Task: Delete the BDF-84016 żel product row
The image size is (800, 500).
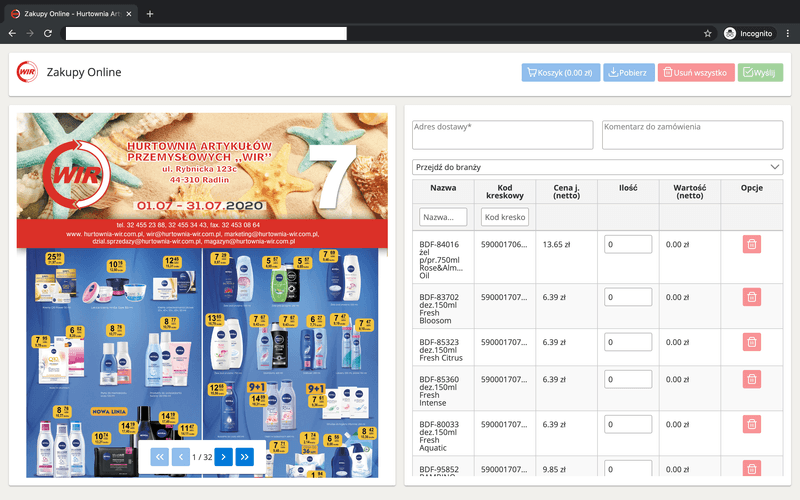Action: [752, 244]
